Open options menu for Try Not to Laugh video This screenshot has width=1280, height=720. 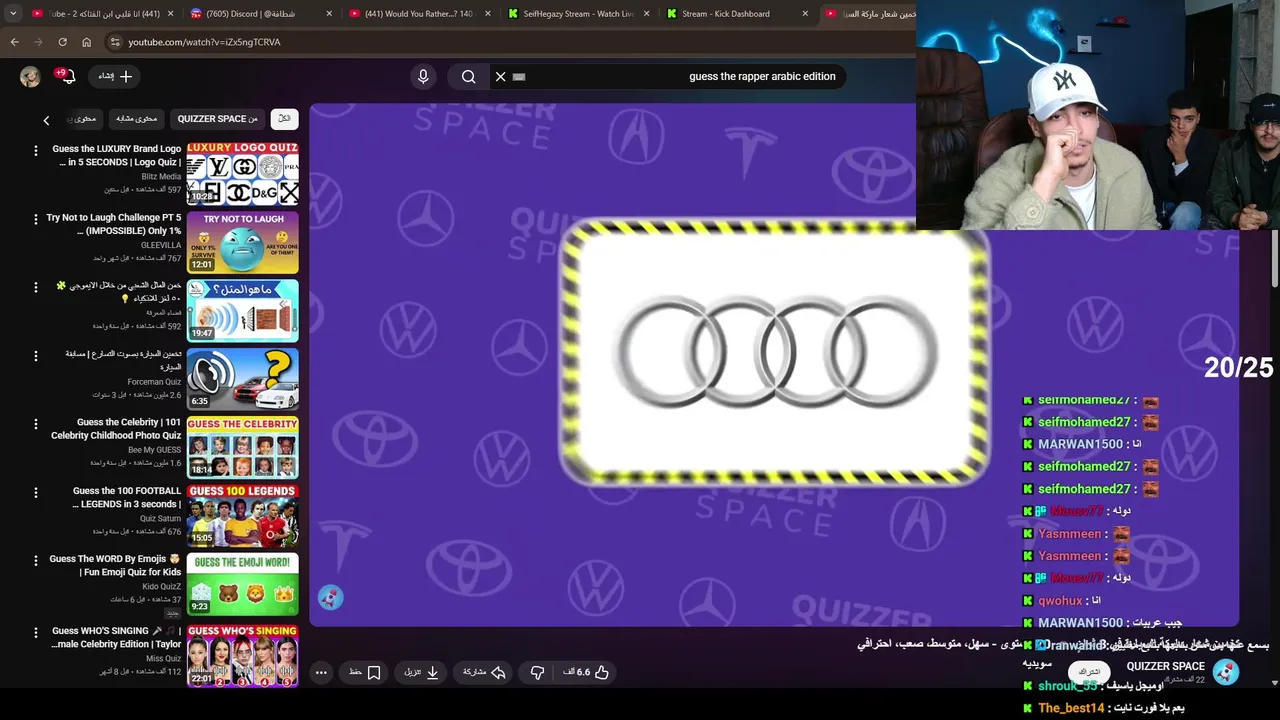click(x=36, y=218)
